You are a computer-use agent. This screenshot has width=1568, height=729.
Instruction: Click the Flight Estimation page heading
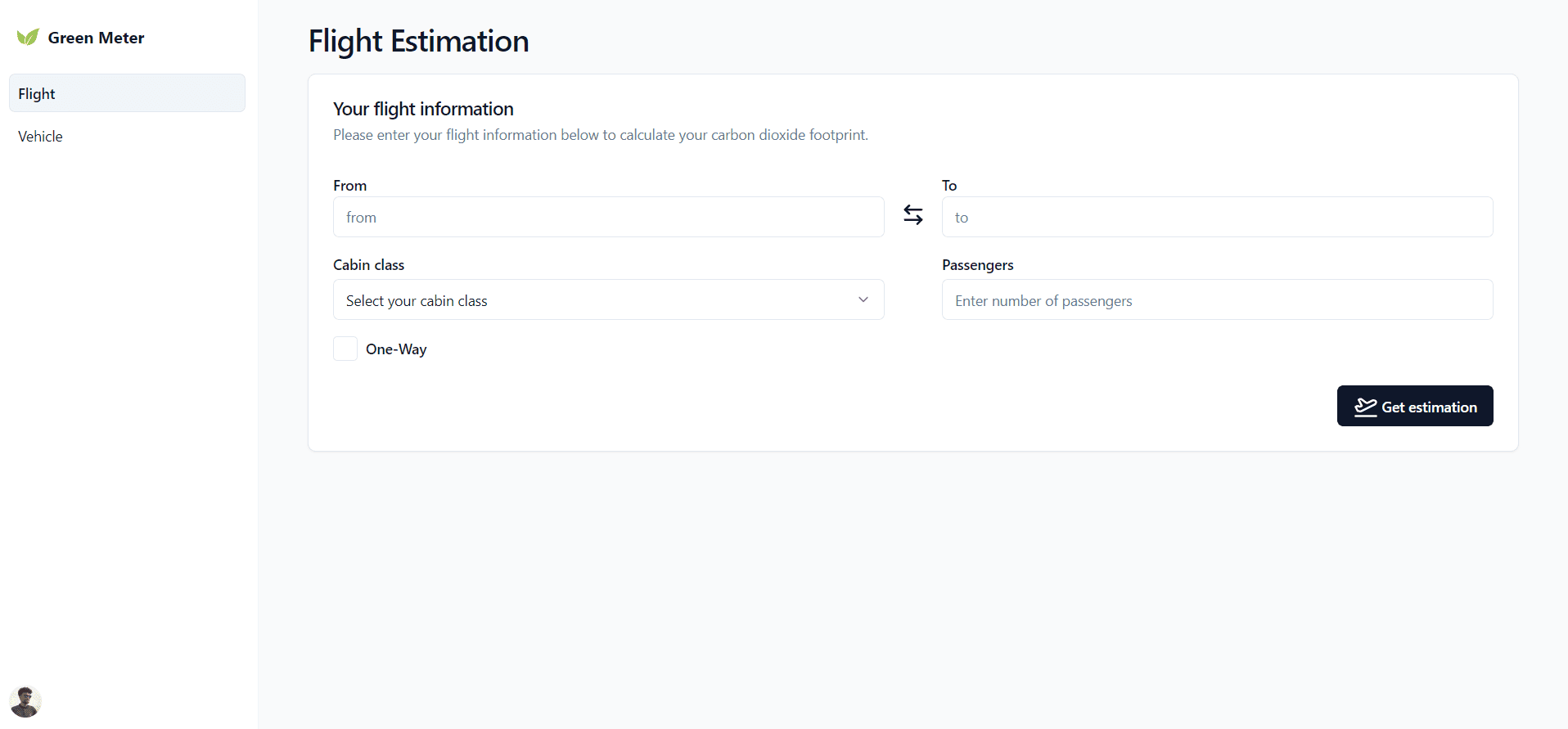[x=418, y=41]
